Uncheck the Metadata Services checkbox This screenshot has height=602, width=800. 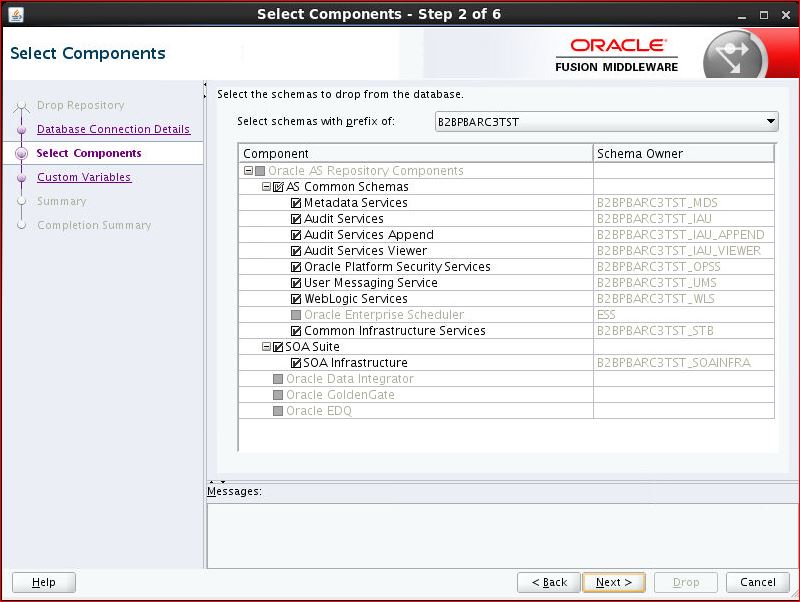tap(296, 203)
